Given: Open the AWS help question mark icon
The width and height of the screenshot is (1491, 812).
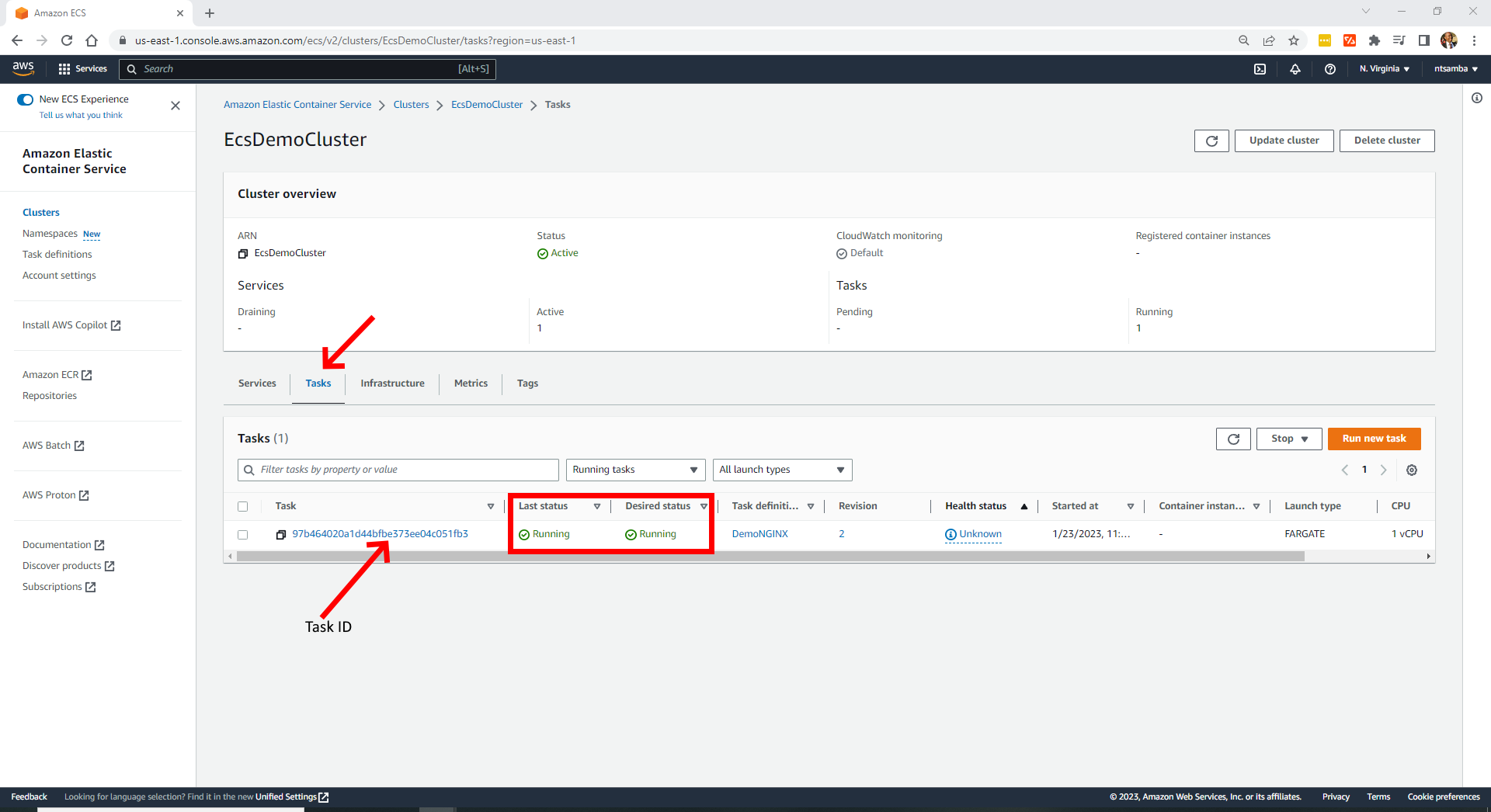Looking at the screenshot, I should click(1329, 69).
